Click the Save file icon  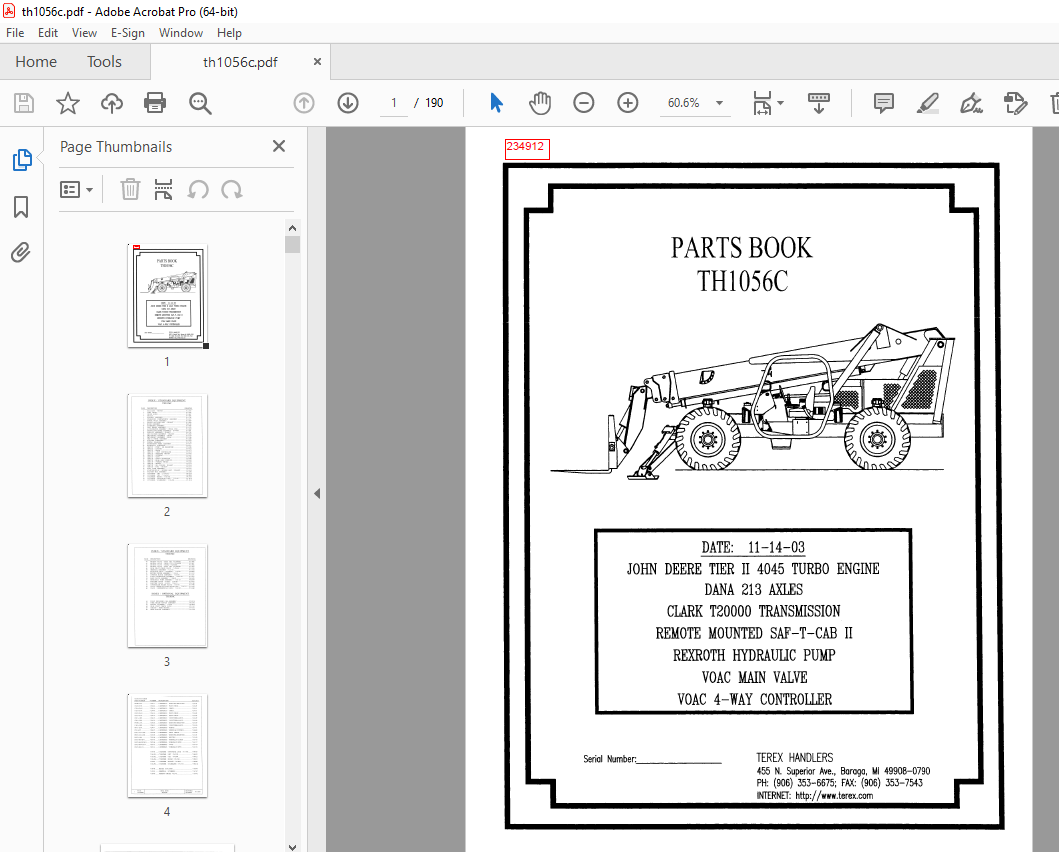24,103
